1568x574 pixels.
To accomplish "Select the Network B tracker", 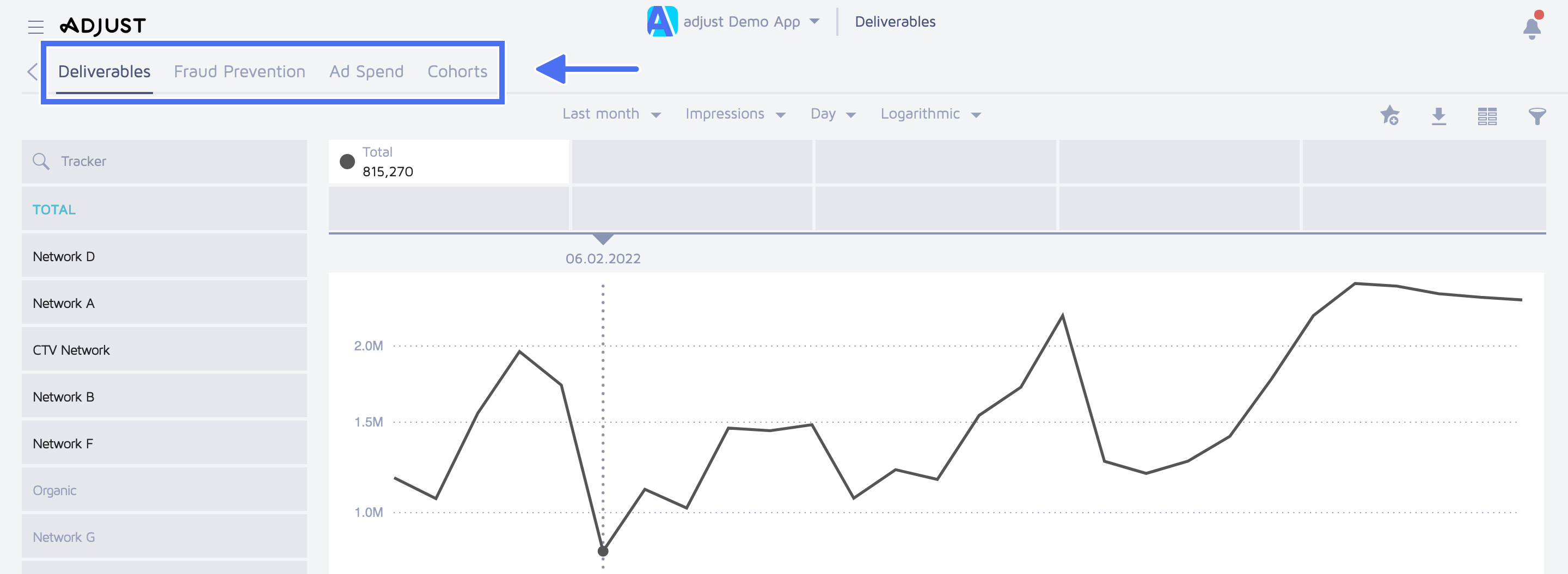I will (x=164, y=397).
